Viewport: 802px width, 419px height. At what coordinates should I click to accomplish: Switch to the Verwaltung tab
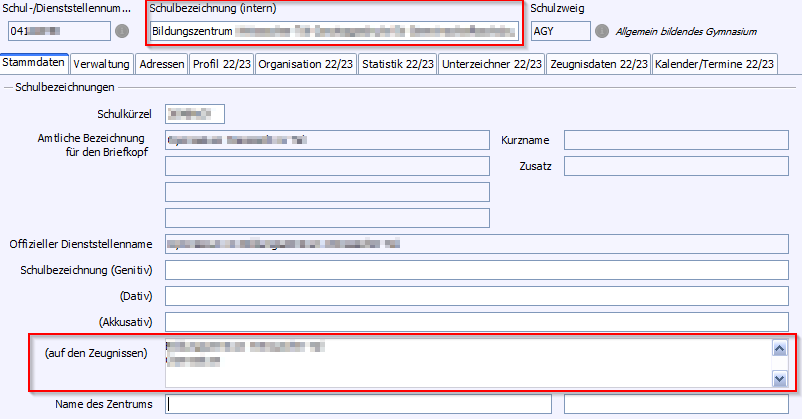click(101, 65)
